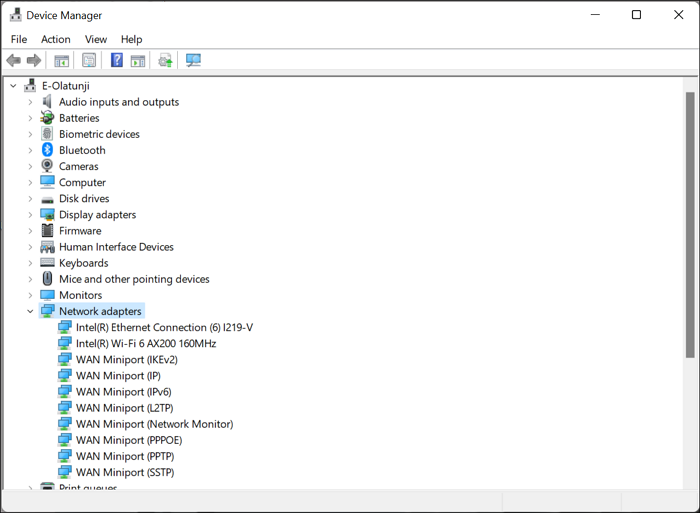Click the vertical scrollbar thumb
The height and width of the screenshot is (513, 700).
(x=690, y=225)
